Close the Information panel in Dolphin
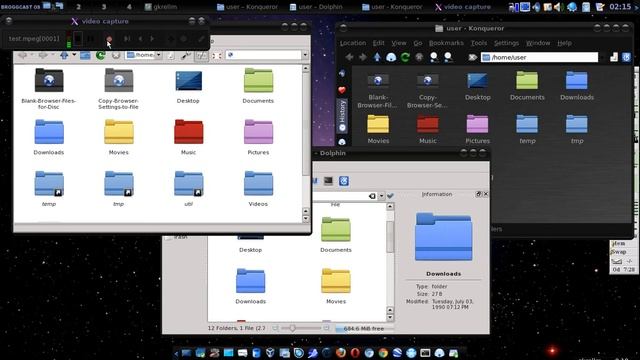 (486, 194)
